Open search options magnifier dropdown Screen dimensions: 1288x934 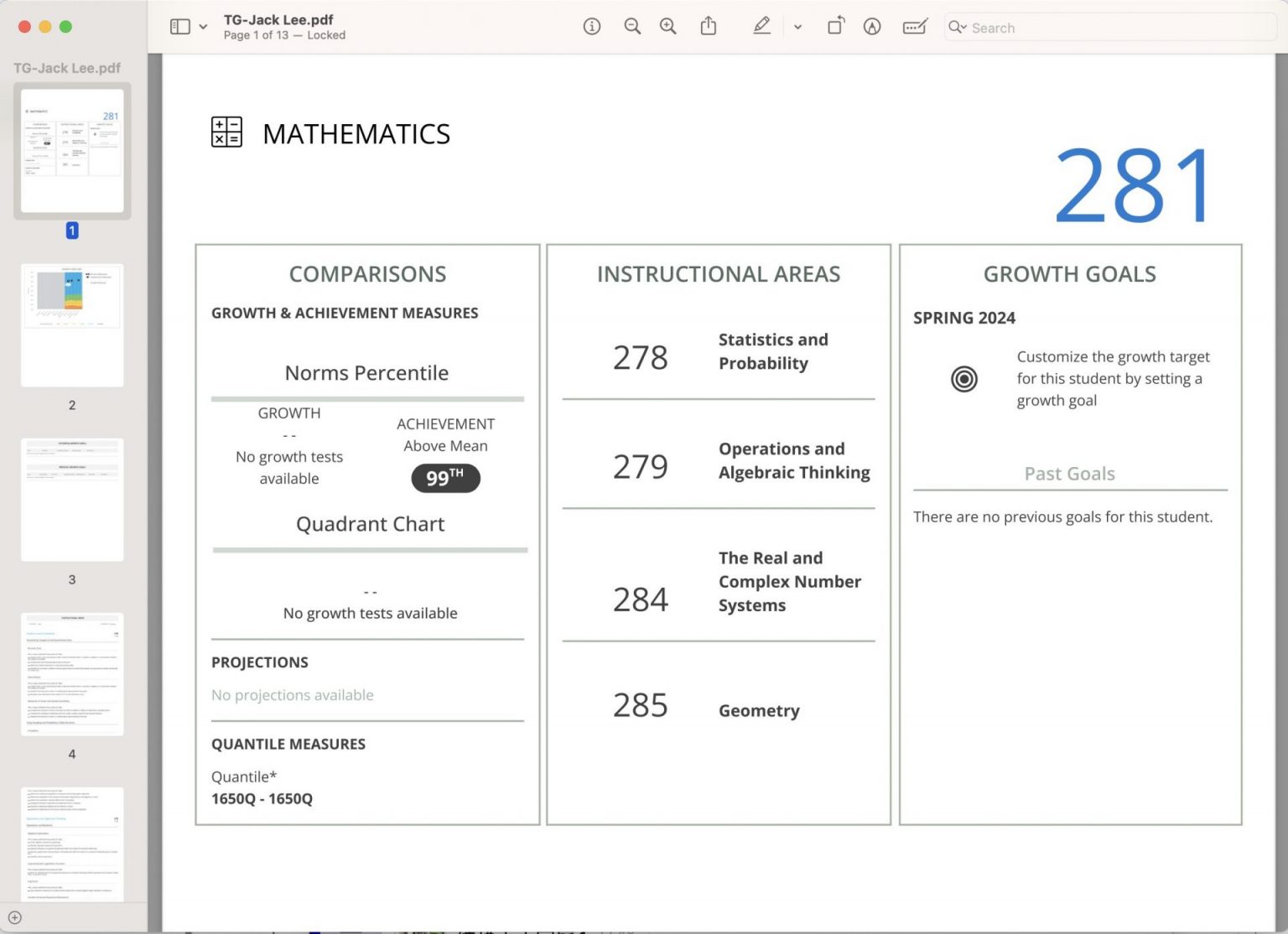(958, 27)
